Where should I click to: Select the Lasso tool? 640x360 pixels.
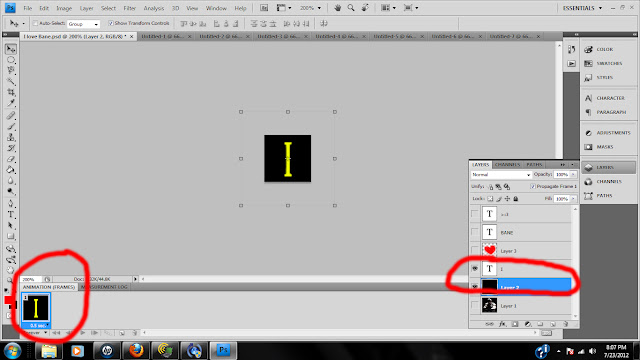(x=11, y=71)
